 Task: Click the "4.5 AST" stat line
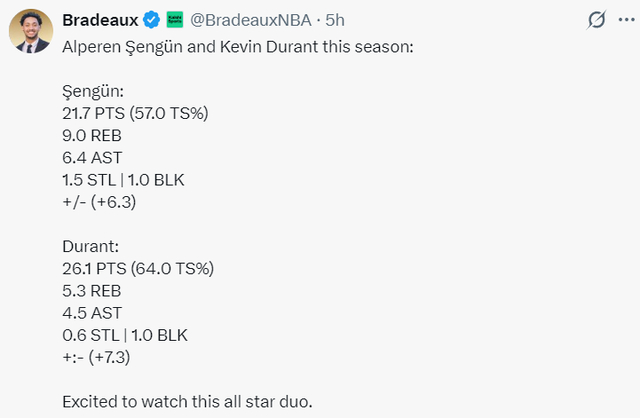(x=93, y=312)
